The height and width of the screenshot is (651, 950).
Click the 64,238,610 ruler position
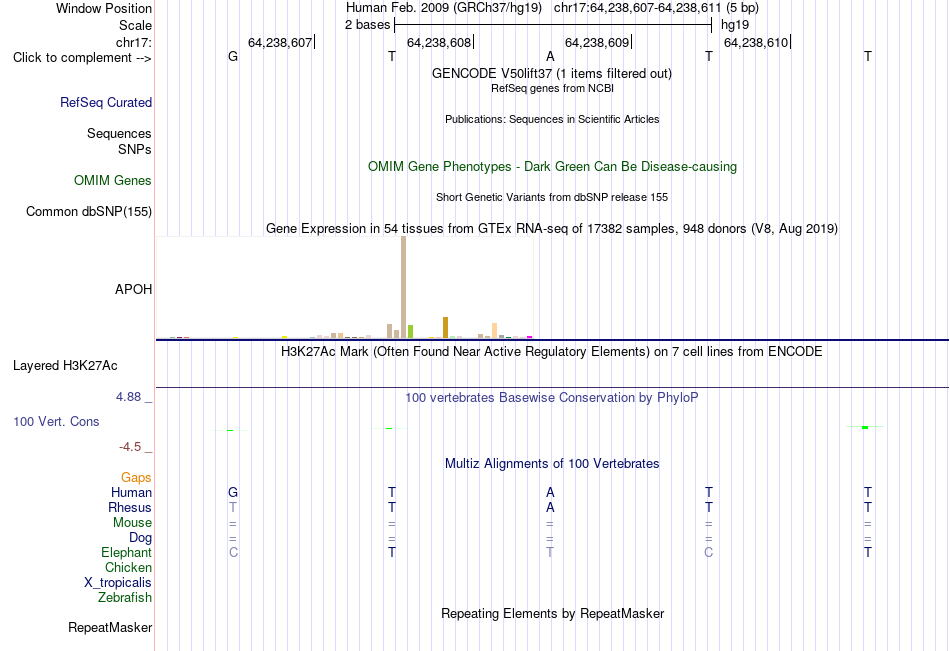coord(756,42)
